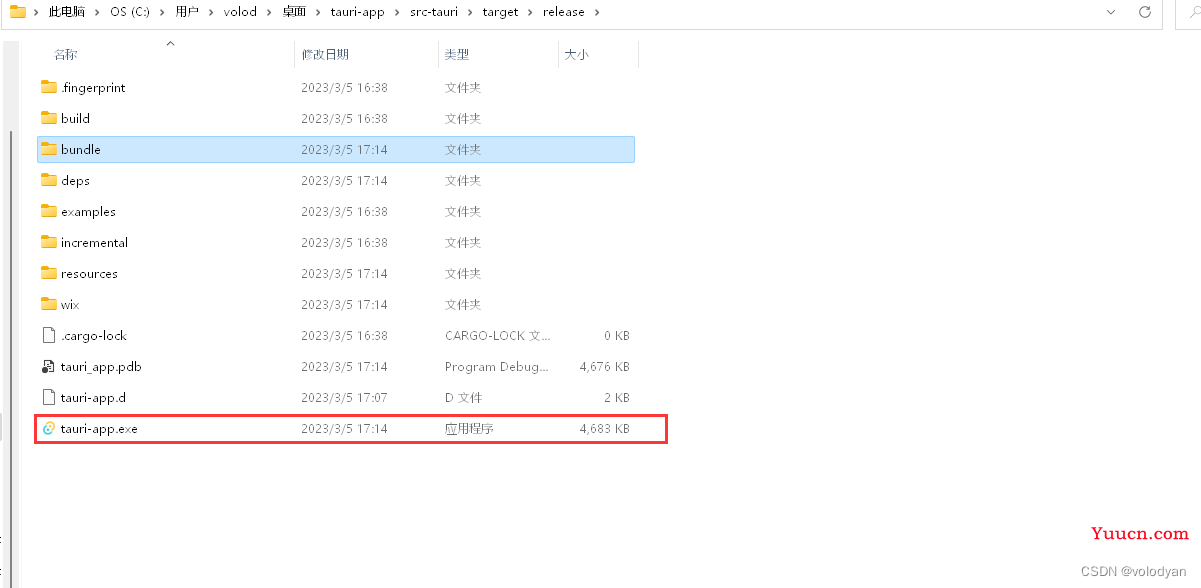Expand chevron after release in path
The width and height of the screenshot is (1201, 588).
(597, 12)
